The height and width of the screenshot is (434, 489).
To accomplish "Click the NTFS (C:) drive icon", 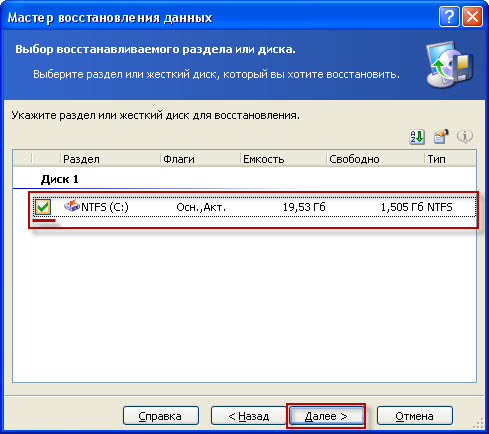I will pos(72,206).
